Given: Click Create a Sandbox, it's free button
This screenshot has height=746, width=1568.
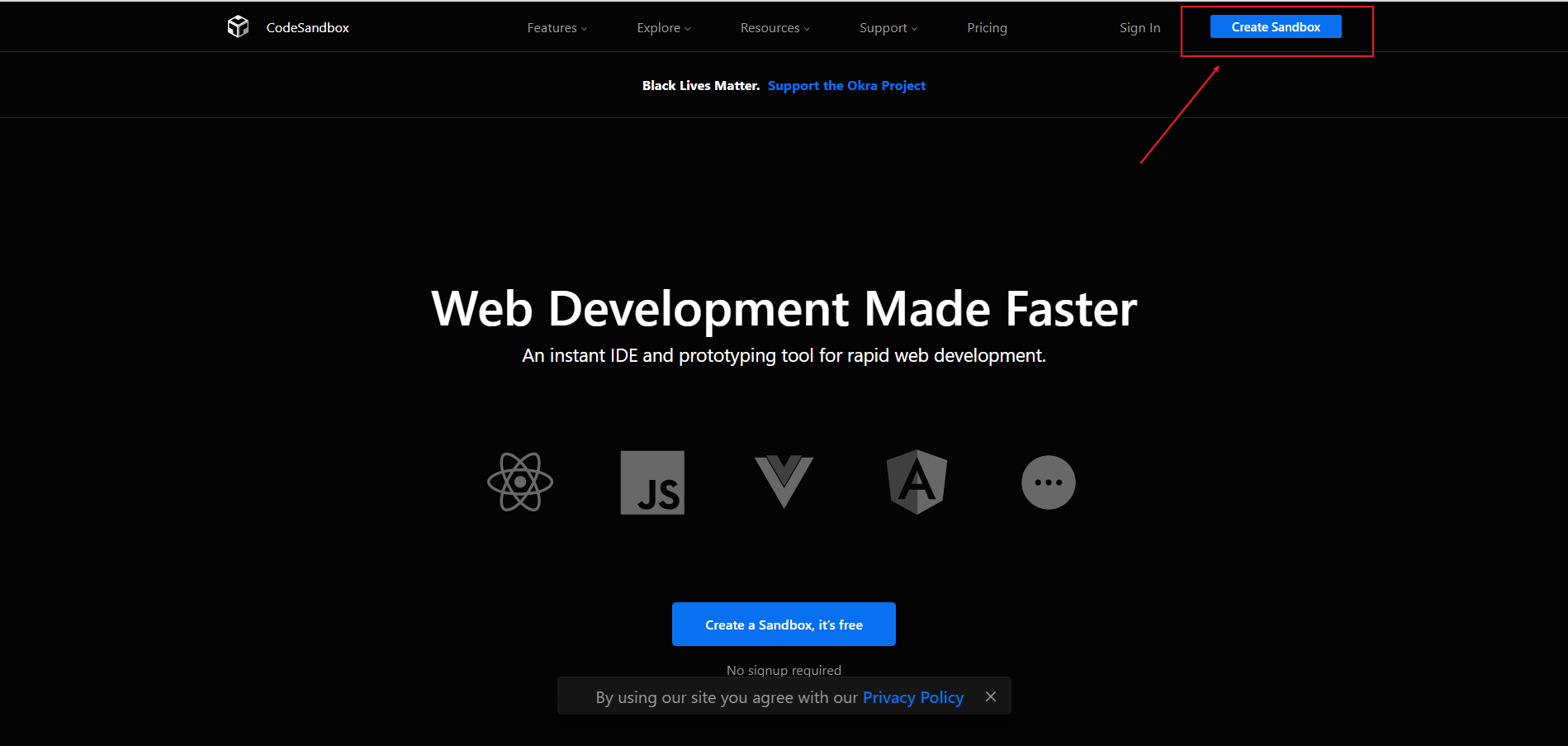Looking at the screenshot, I should pos(784,625).
